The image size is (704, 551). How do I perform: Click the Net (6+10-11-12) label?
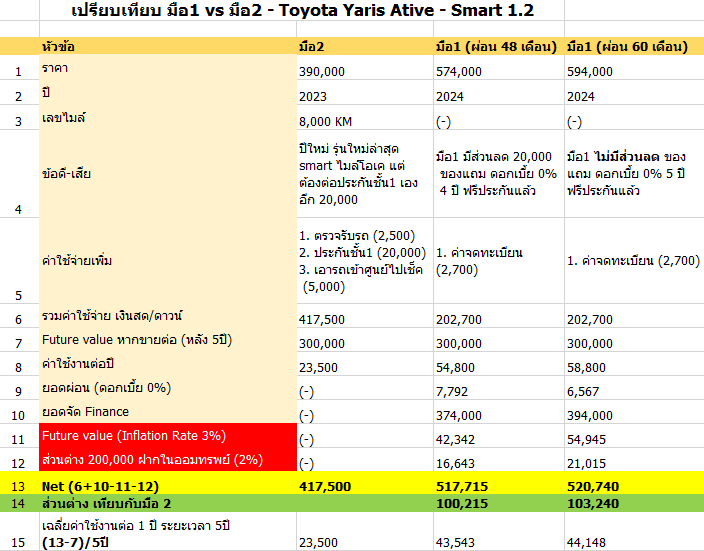click(x=168, y=483)
